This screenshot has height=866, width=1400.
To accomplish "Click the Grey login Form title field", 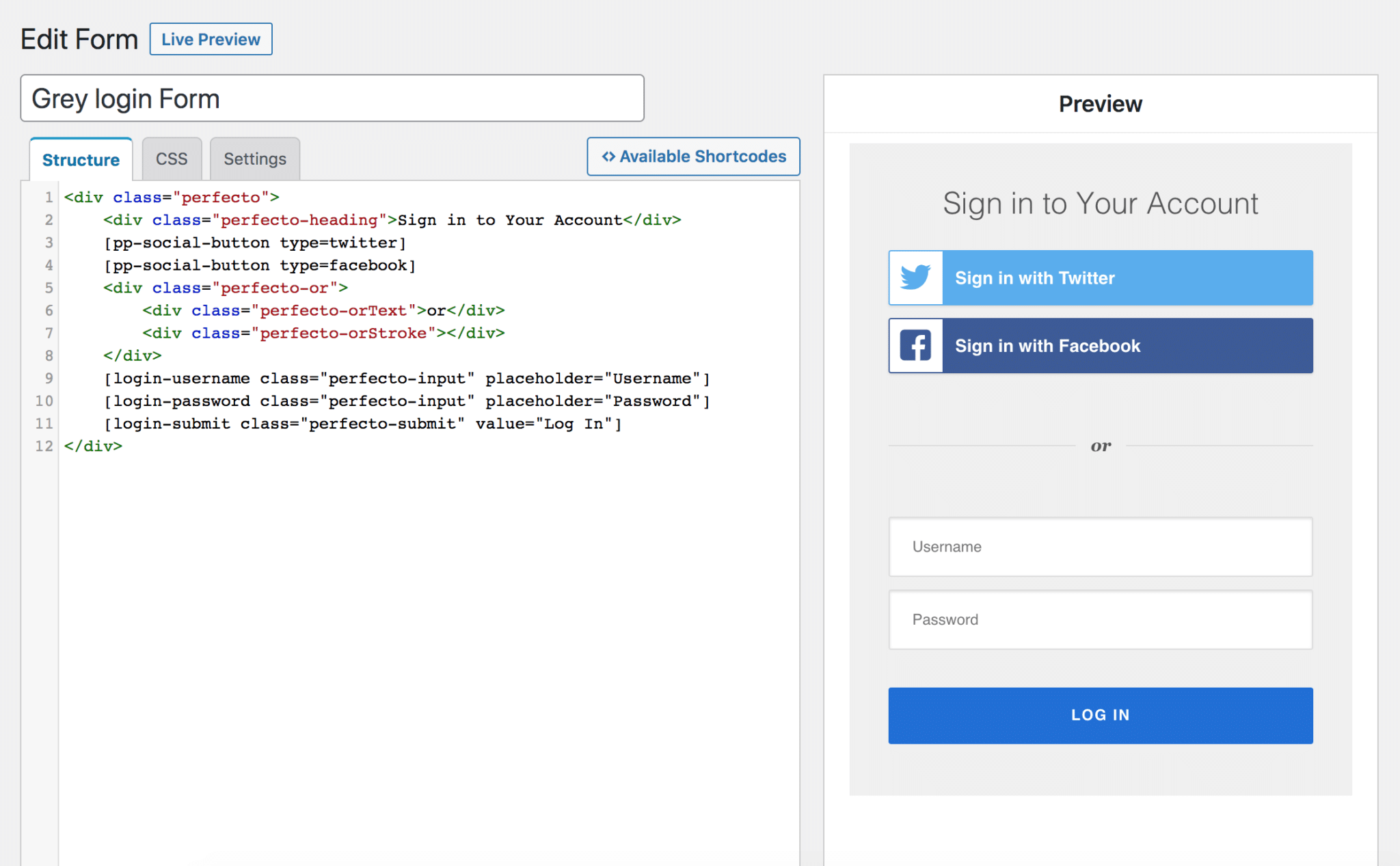I will [x=332, y=98].
